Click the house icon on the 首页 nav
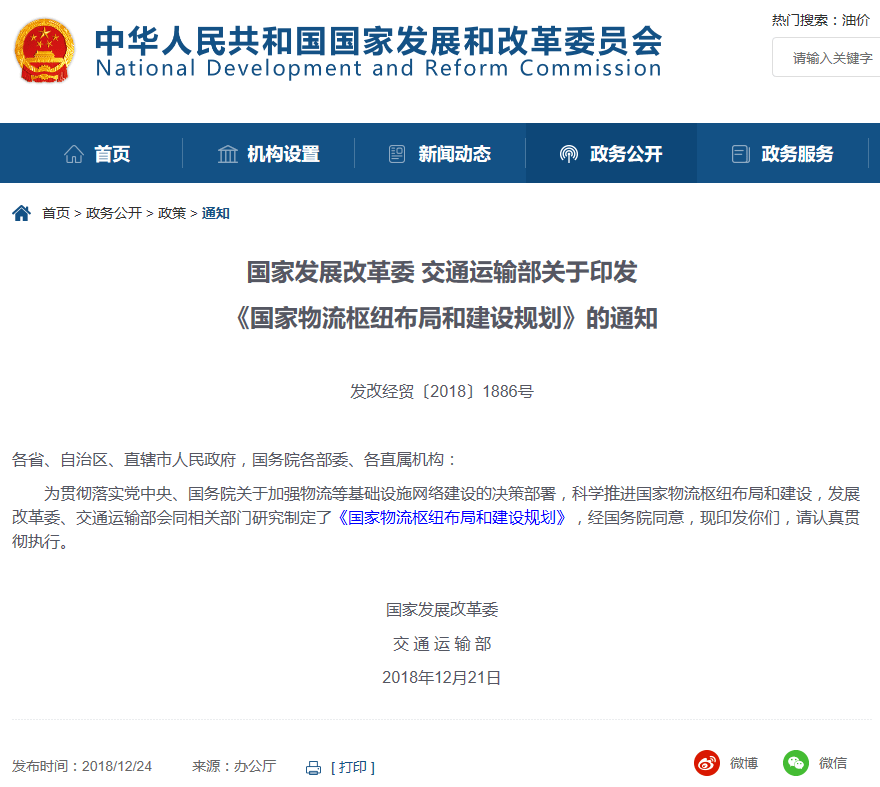Screen dimensions: 880x787 tap(72, 152)
